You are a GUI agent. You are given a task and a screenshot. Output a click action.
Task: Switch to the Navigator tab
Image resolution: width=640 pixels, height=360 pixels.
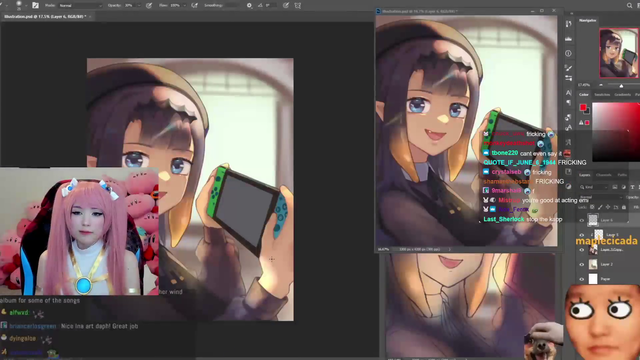587,20
